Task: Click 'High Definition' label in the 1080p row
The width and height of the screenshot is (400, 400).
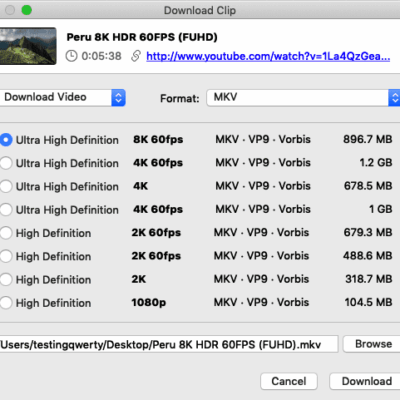Action: 53,303
